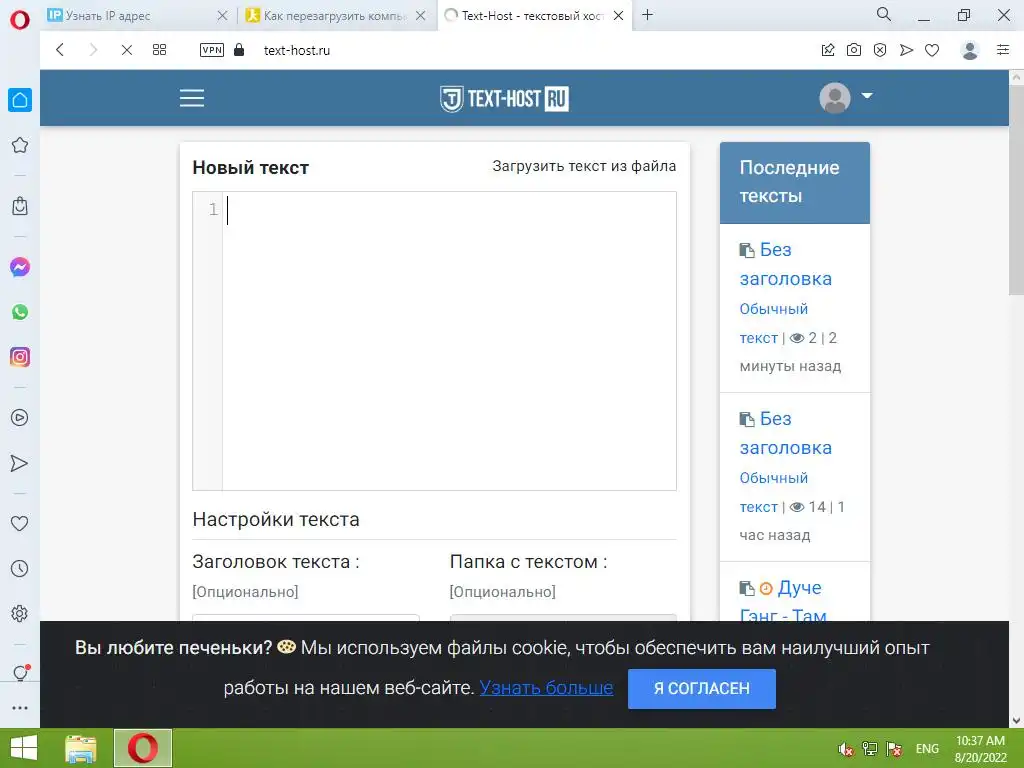Stop loading the page
The image size is (1024, 768).
point(127,50)
